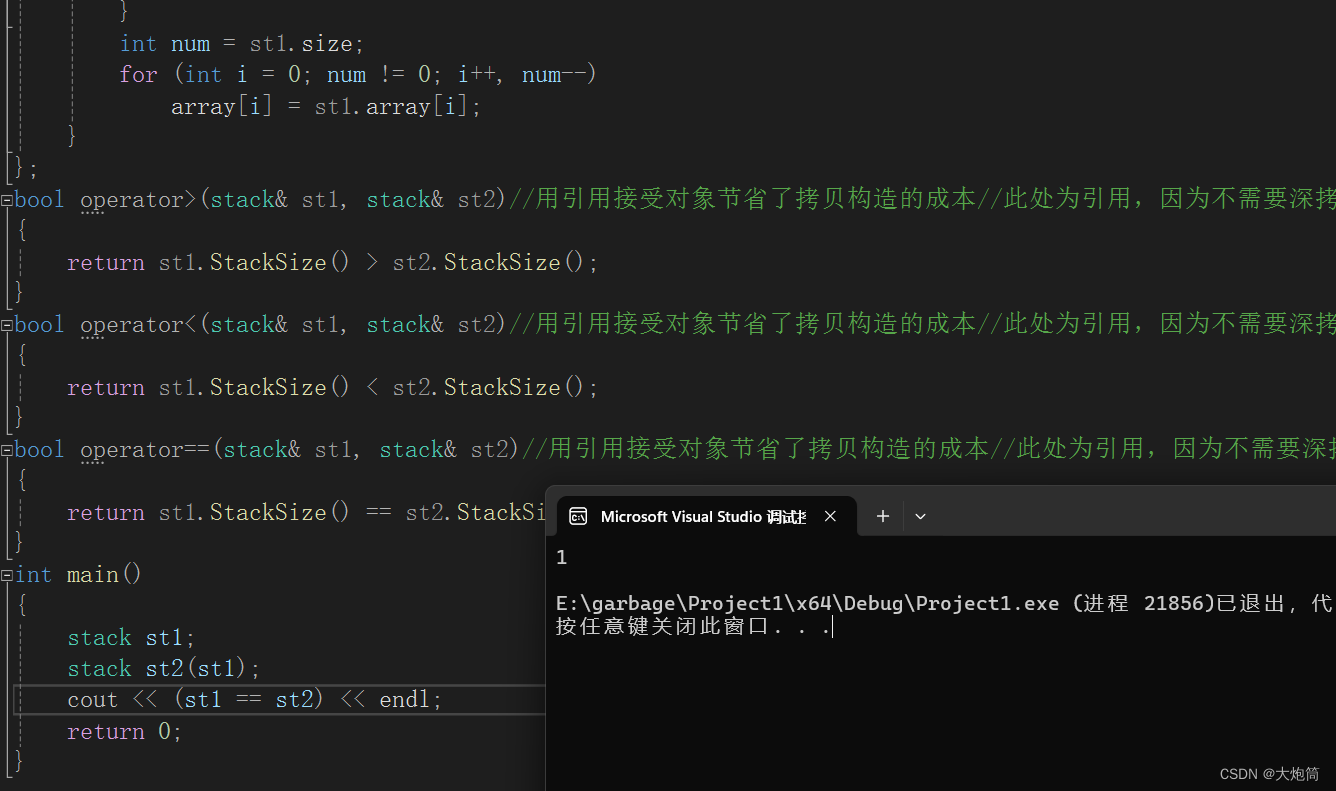Open the console tab dropdown chevron
Screen dimensions: 1336x791
(x=921, y=516)
